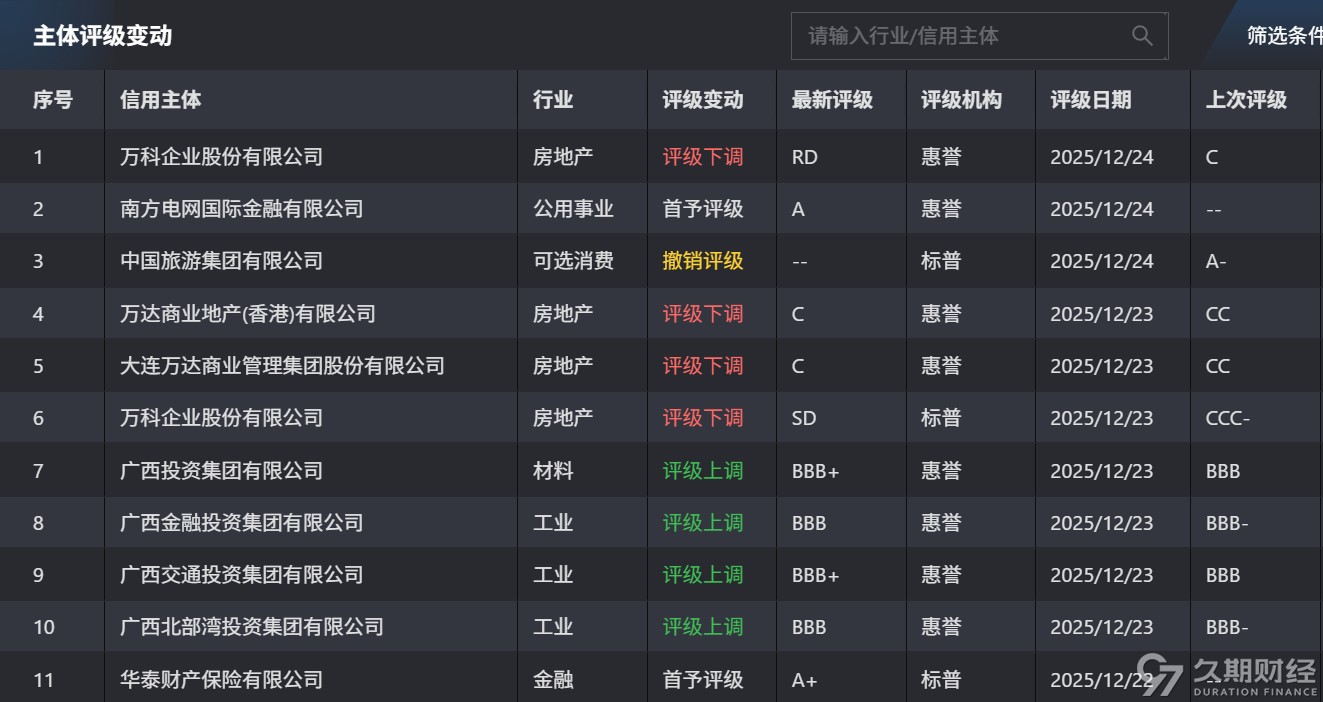Image resolution: width=1323 pixels, height=702 pixels.
Task: Open 大连万达商业管理集团股份有限公司 entry
Action: click(283, 366)
